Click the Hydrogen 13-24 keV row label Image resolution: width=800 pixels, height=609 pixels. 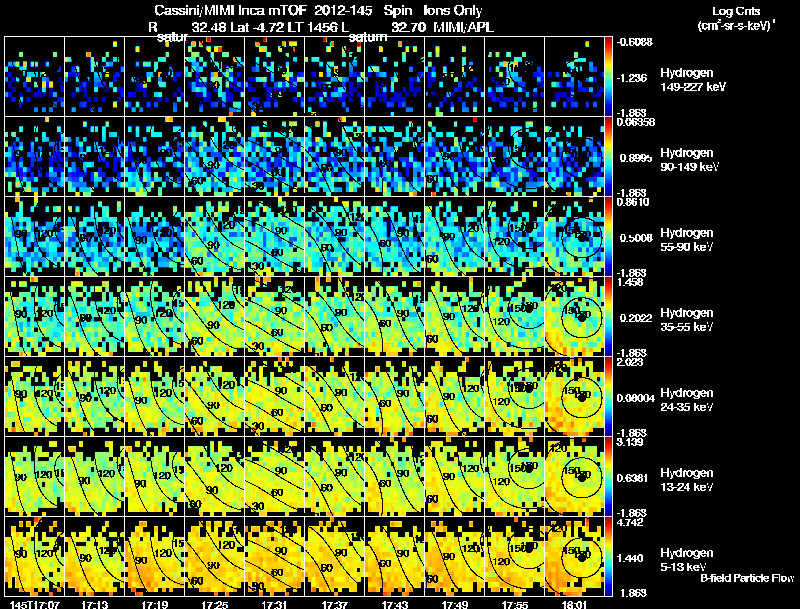pos(687,480)
